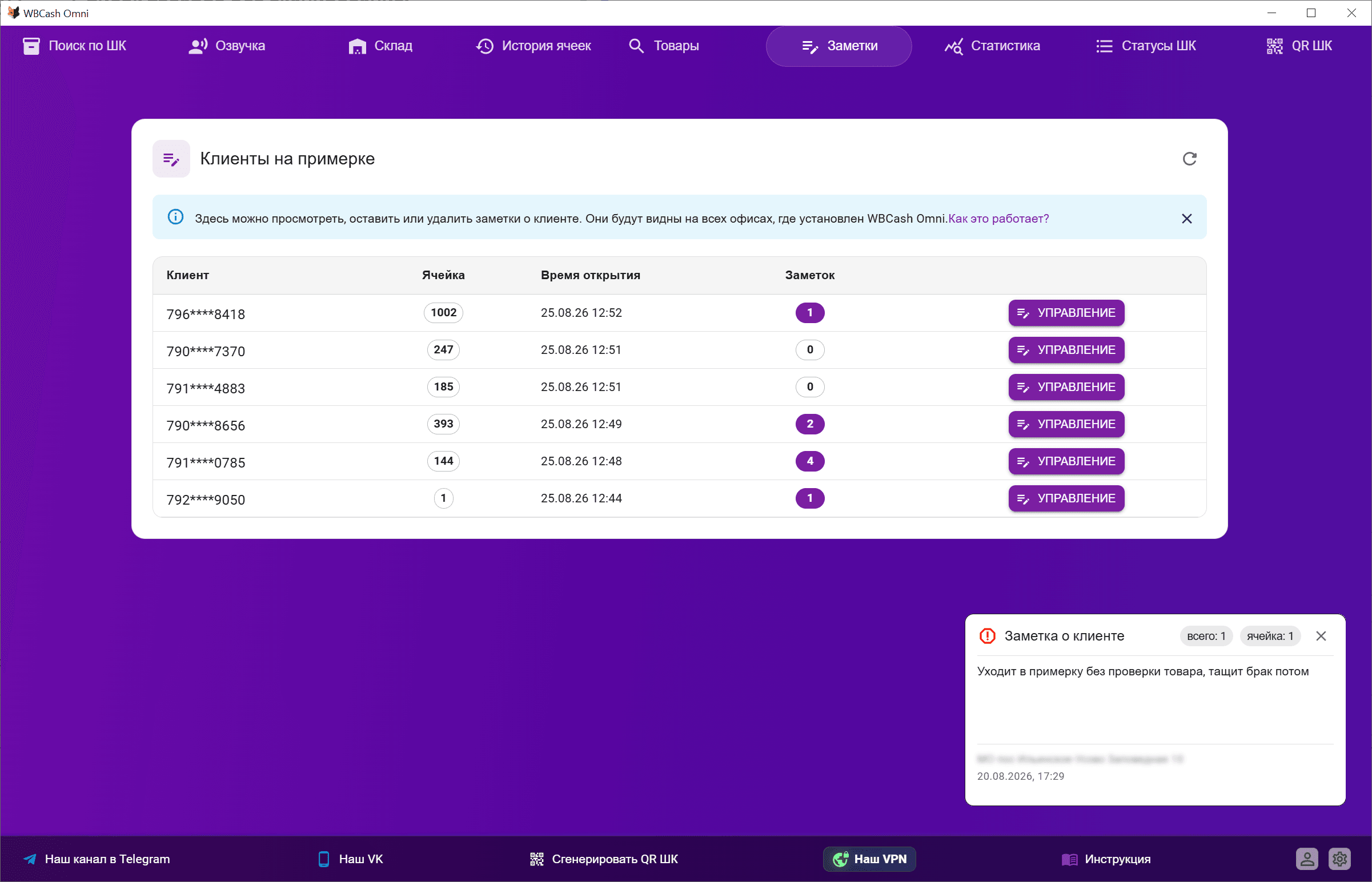
Task: Open the Наш VK link
Action: [x=351, y=859]
